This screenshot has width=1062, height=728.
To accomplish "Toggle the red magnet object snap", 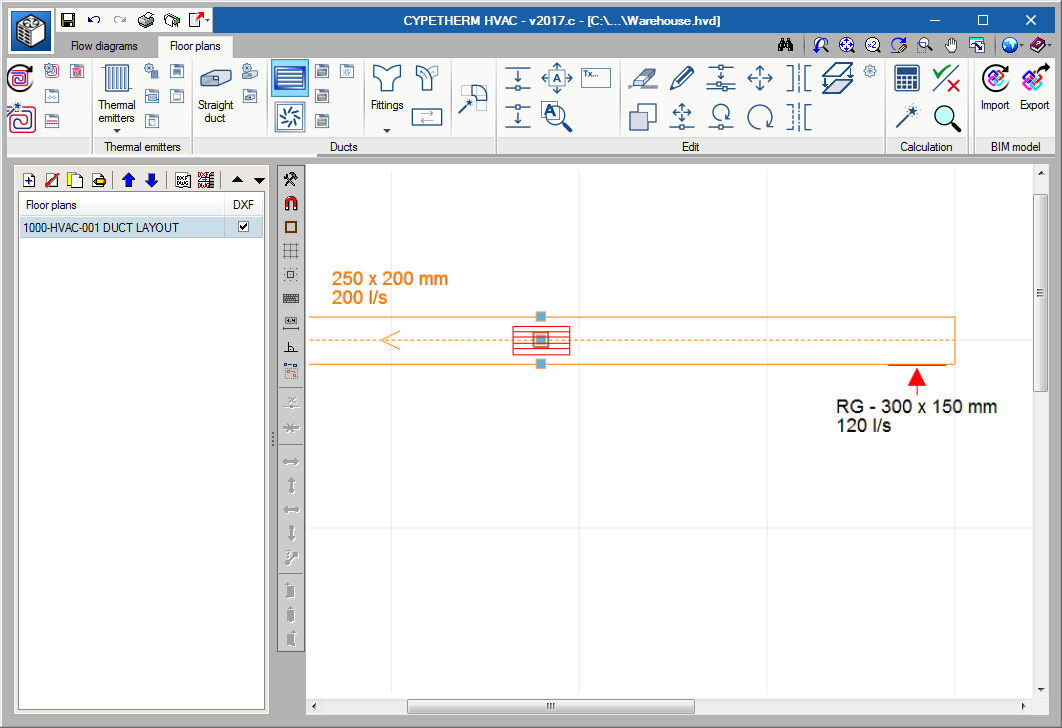I will tap(291, 203).
